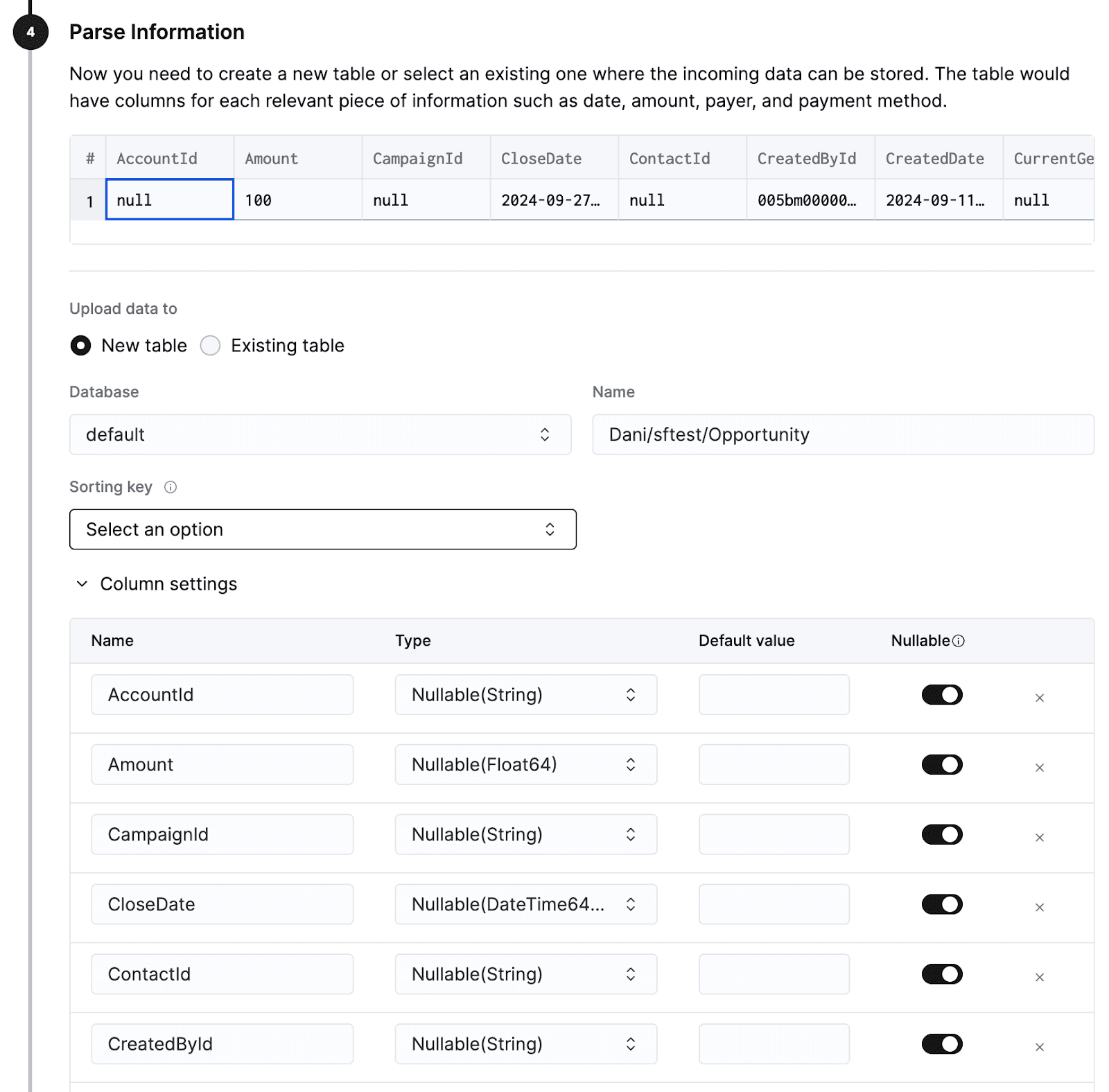
Task: Collapse the Column settings section
Action: [82, 584]
